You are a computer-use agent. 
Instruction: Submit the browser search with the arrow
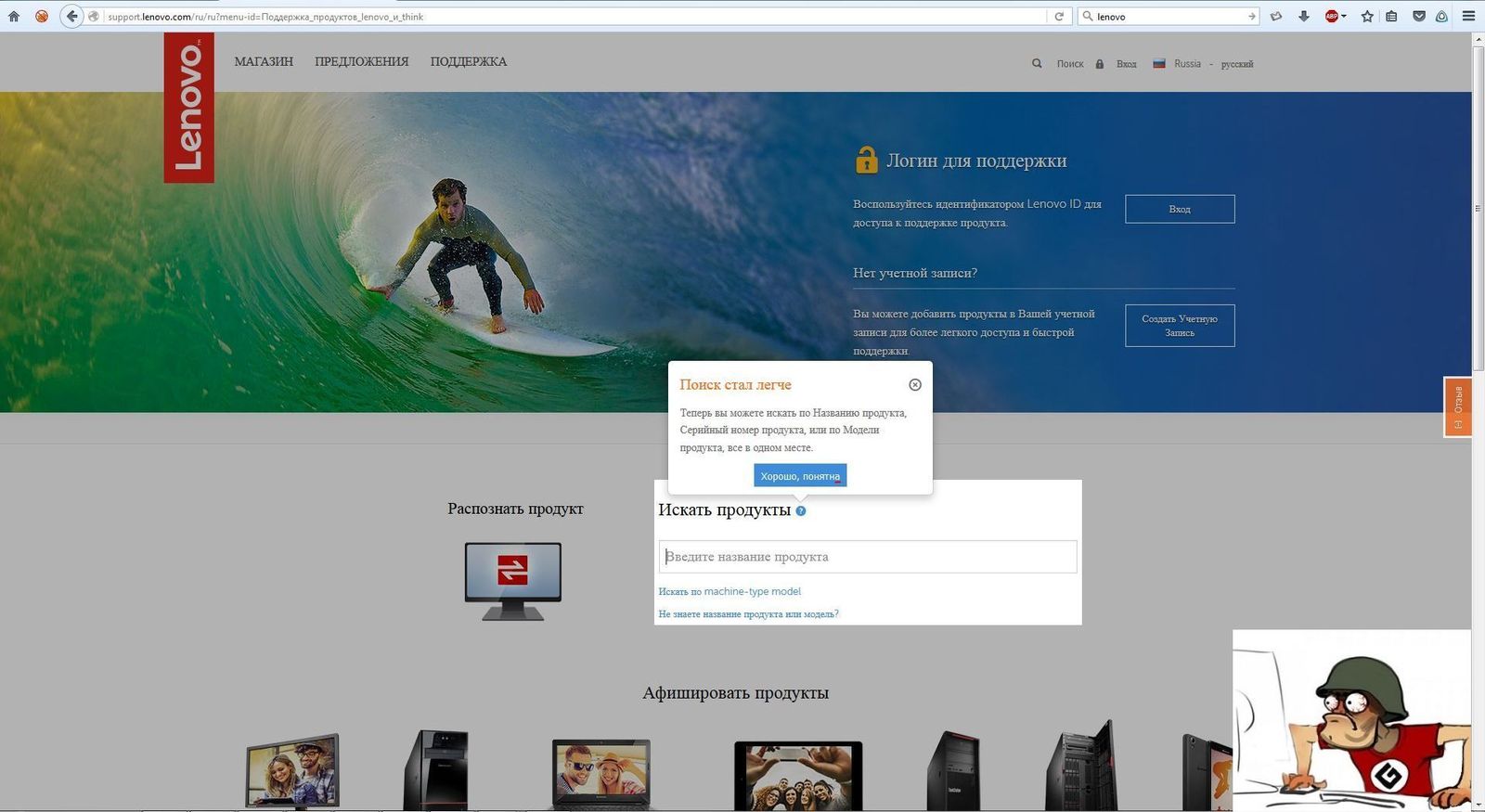(x=1251, y=16)
